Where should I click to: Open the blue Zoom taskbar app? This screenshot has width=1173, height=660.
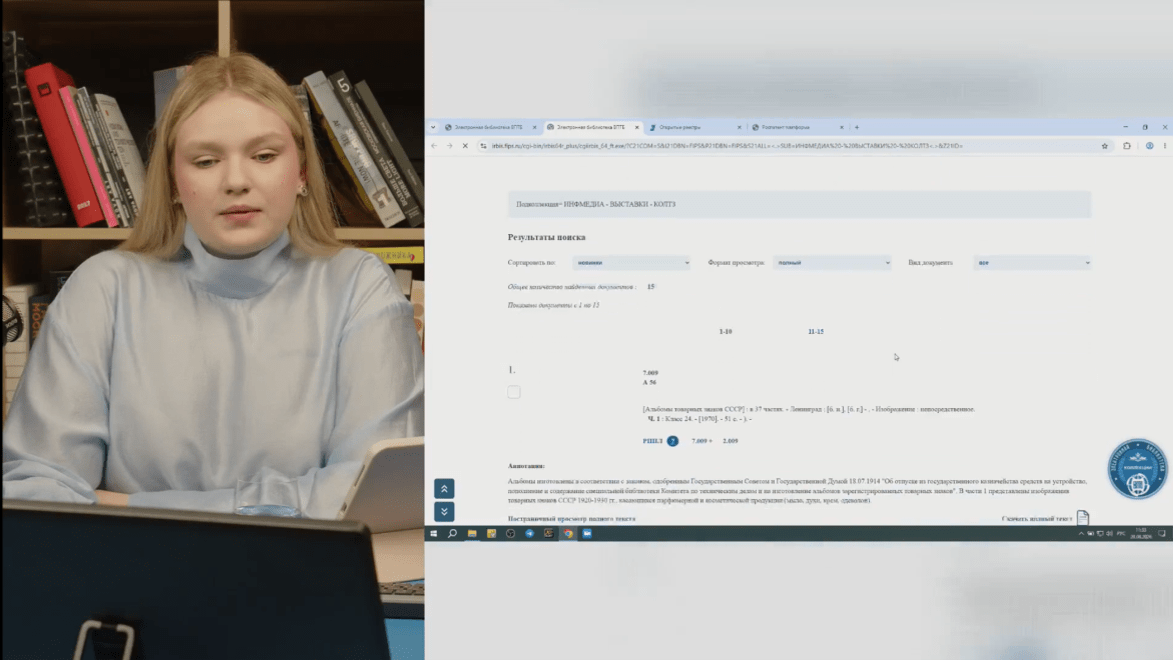587,534
